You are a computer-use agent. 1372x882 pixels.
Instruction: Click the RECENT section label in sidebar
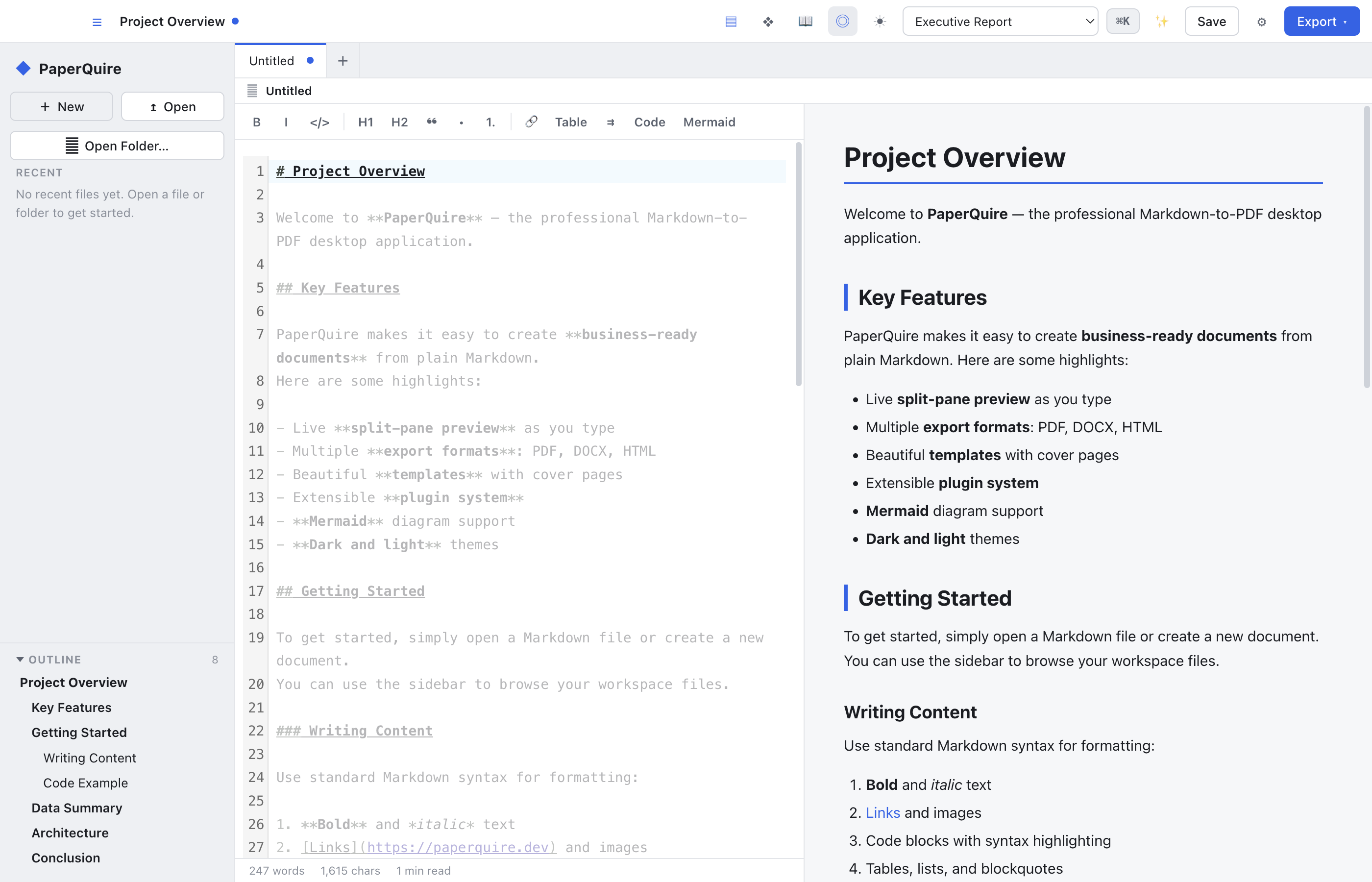[39, 172]
